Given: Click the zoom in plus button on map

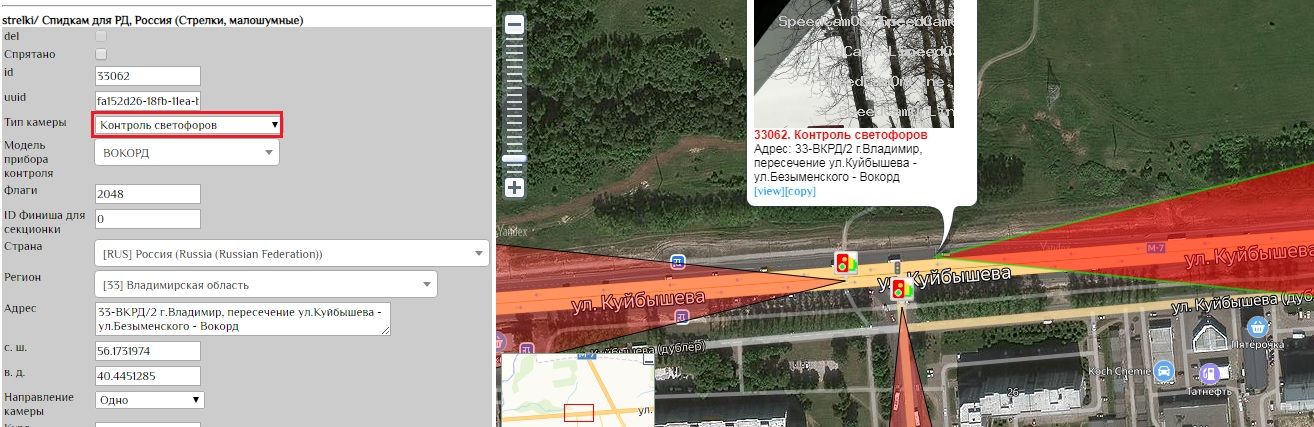Looking at the screenshot, I should click(515, 187).
